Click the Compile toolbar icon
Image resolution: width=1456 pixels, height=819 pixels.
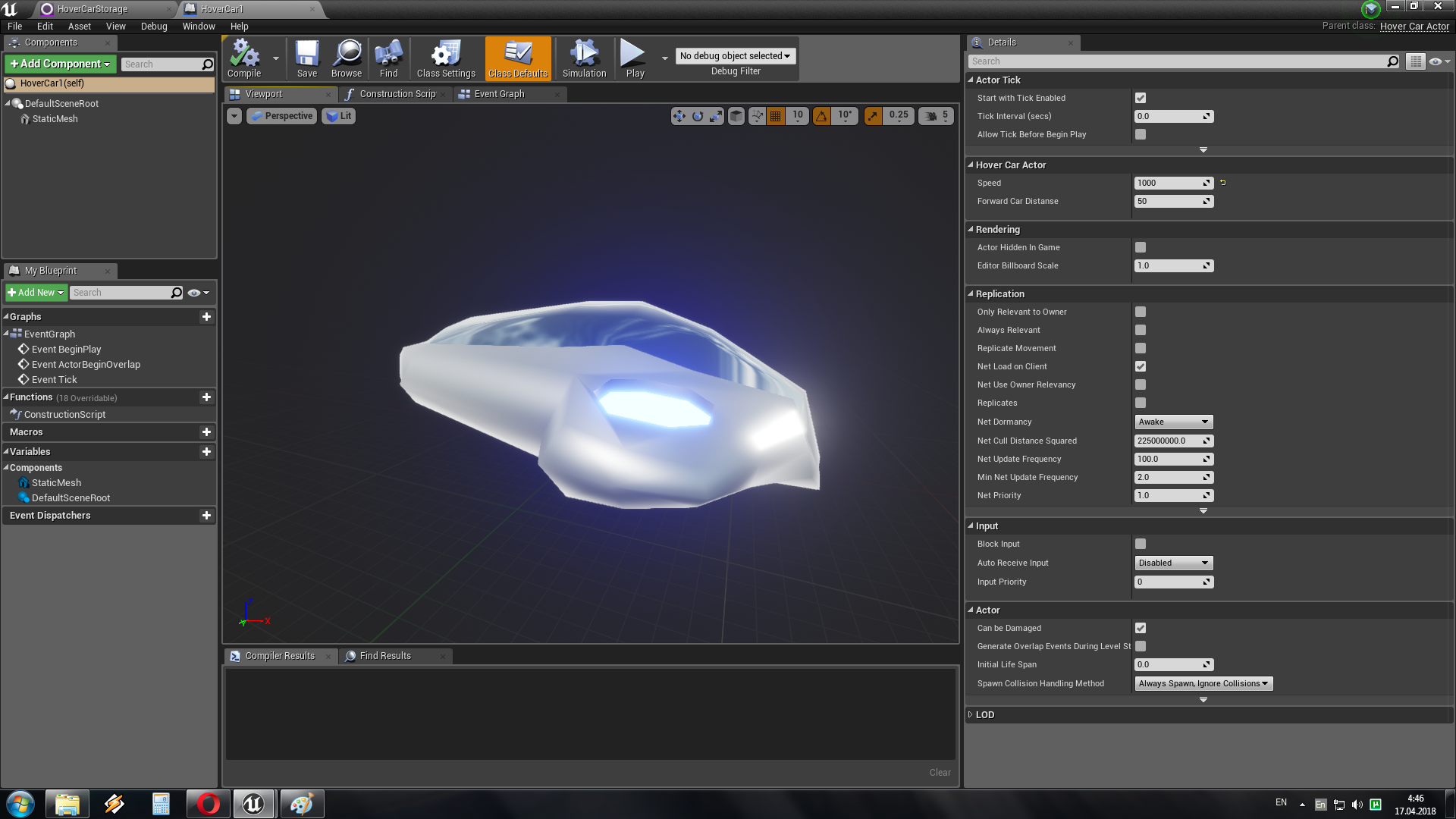244,58
